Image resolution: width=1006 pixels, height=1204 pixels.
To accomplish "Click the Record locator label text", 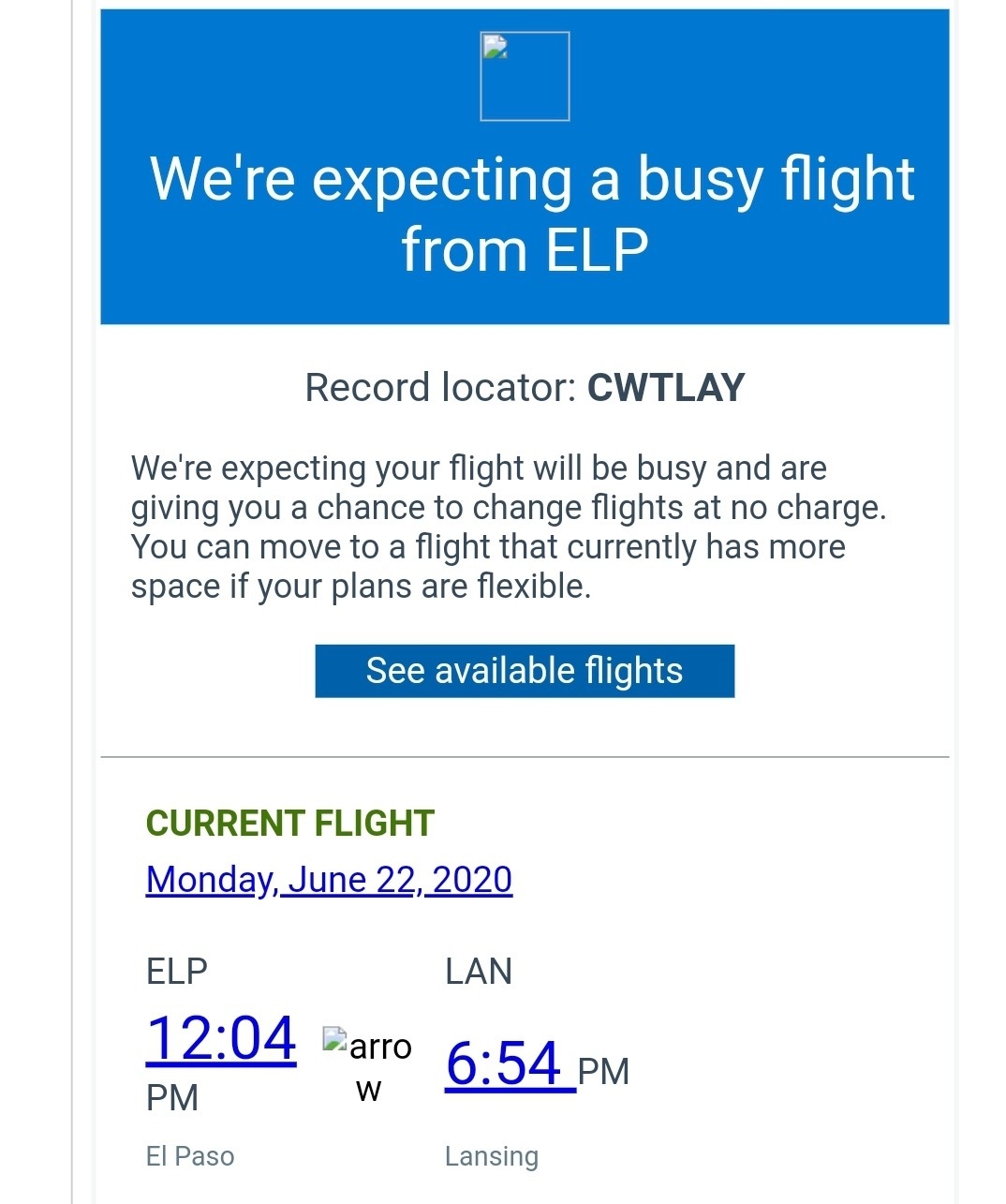I will pos(440,388).
